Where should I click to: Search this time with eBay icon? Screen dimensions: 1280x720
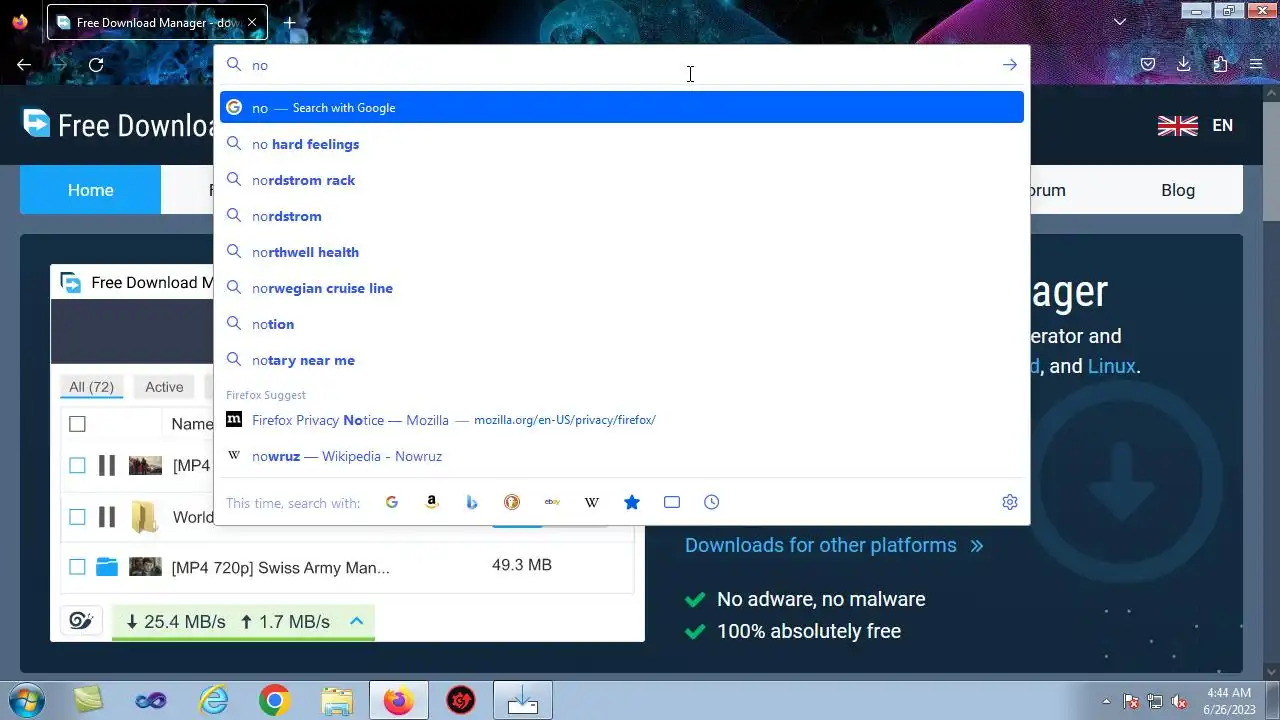point(552,502)
